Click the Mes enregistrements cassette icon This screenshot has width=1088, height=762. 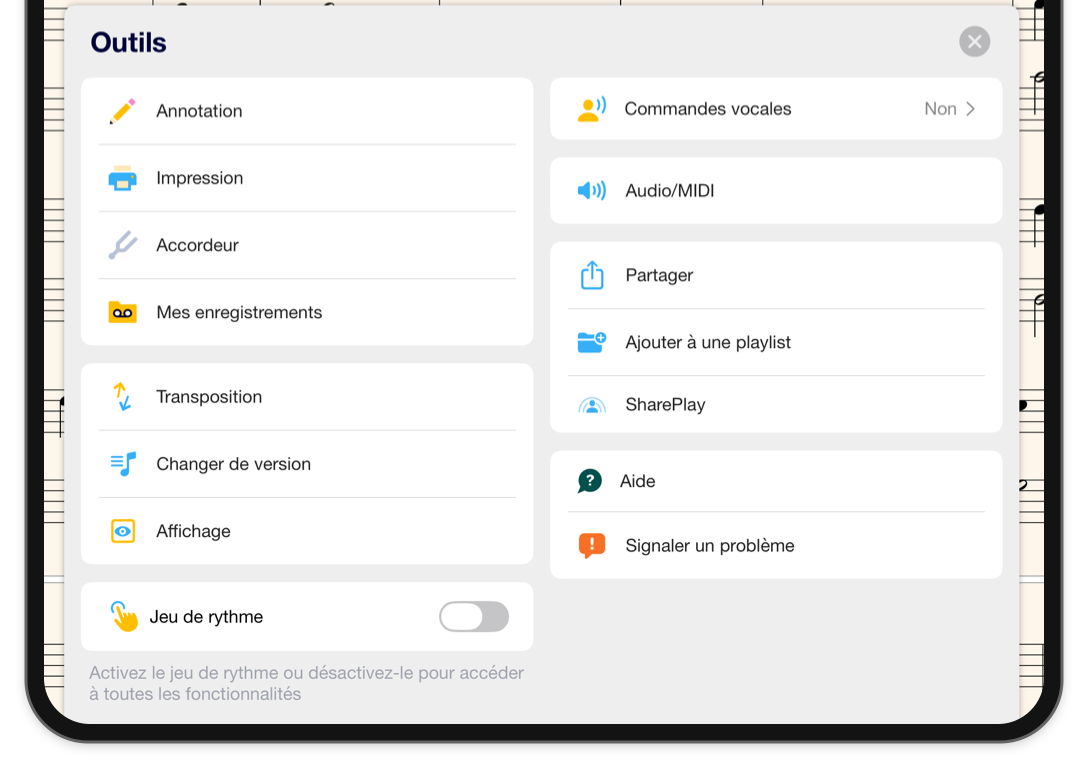123,312
